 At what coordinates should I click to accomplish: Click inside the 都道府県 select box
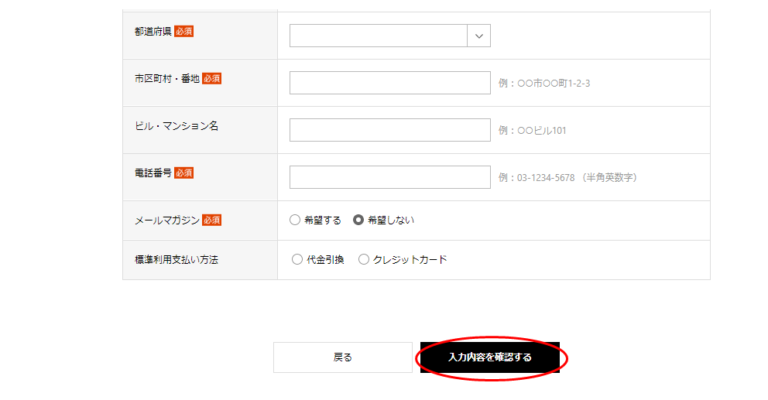coord(378,36)
